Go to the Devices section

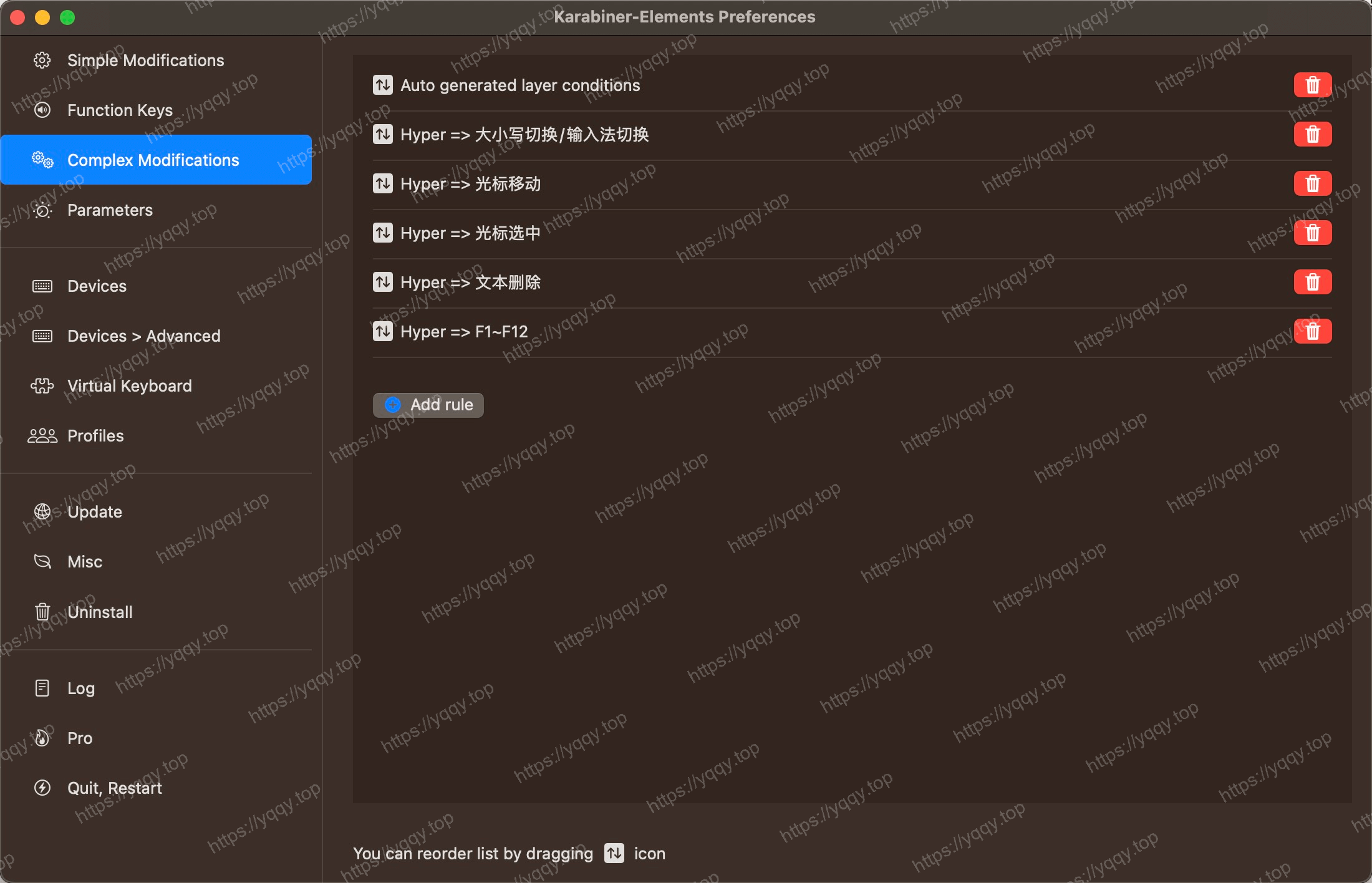point(157,286)
